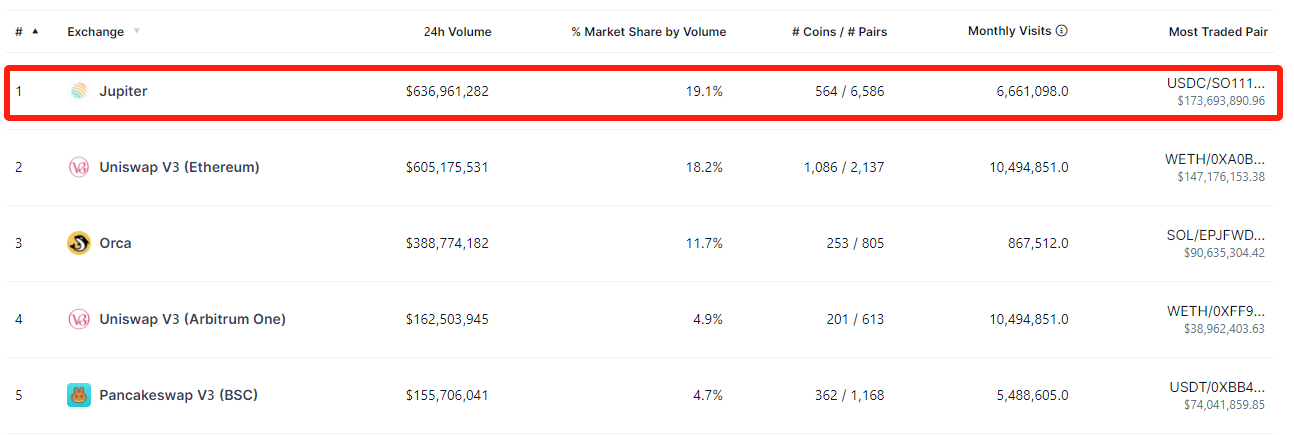Sort by # Coins / # Pairs header
The height and width of the screenshot is (435, 1294).
(839, 32)
